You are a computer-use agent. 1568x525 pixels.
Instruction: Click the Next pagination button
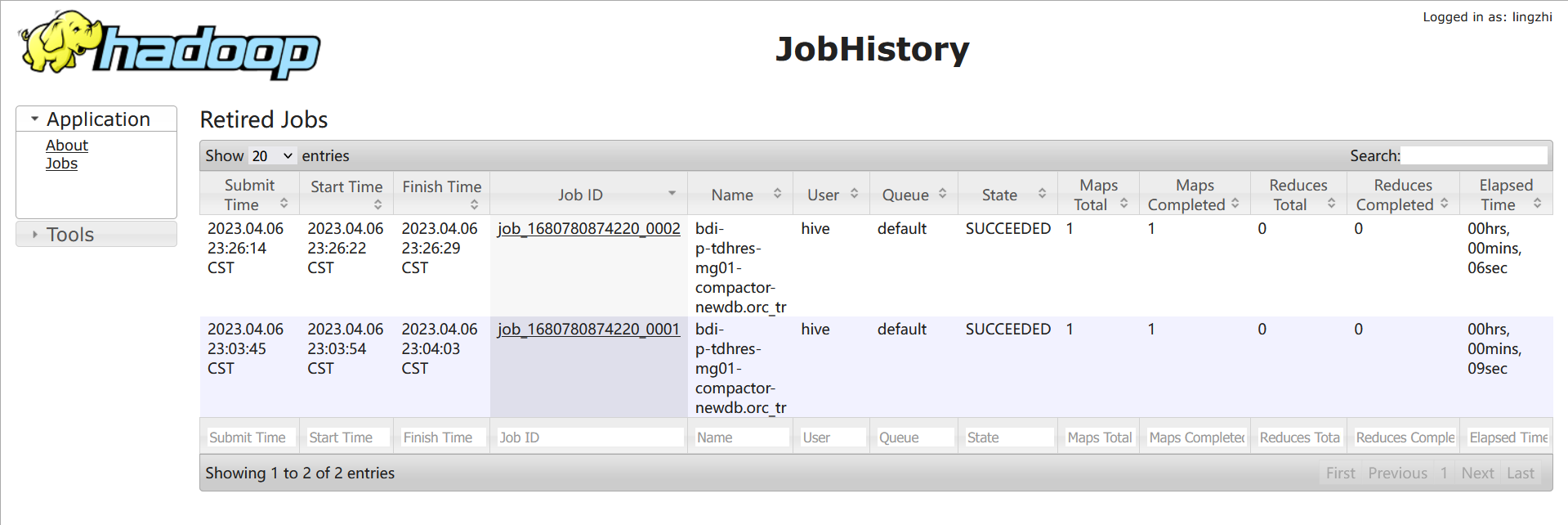pos(1477,473)
